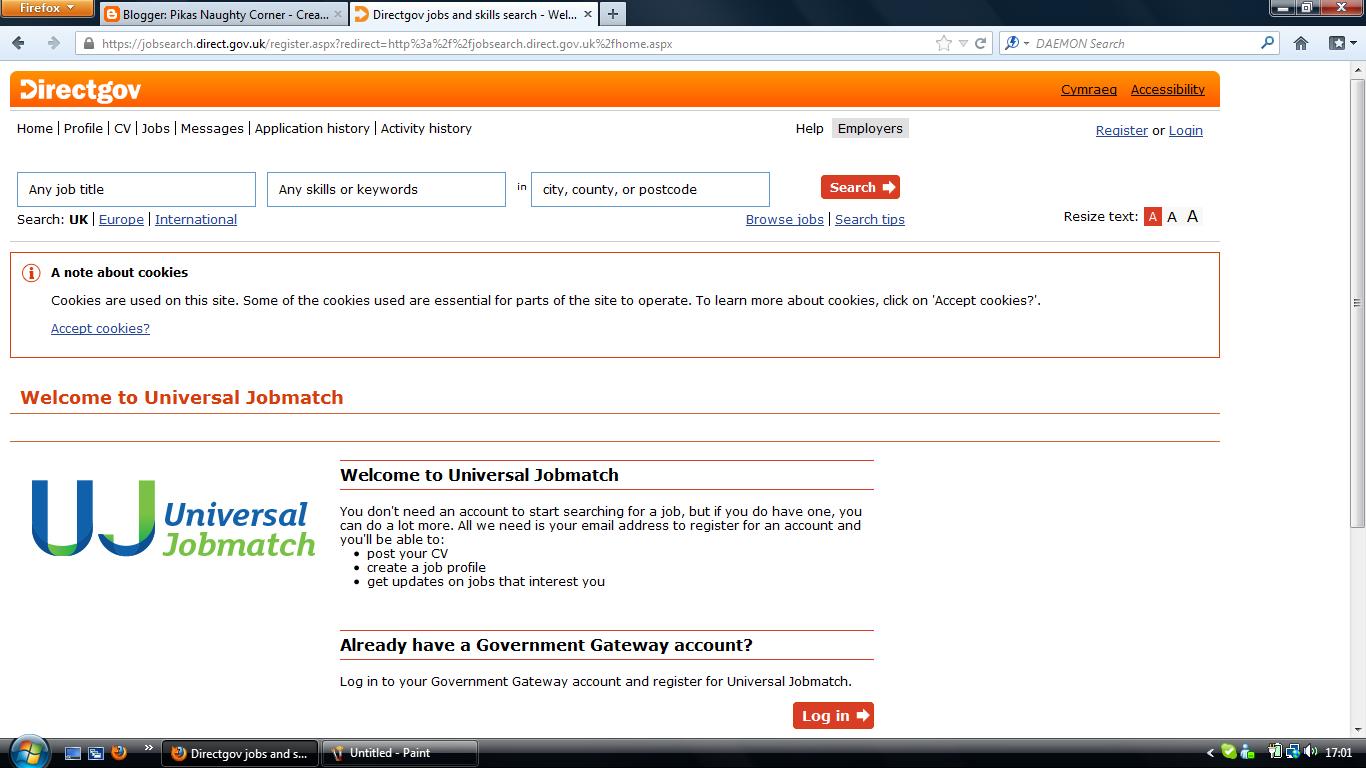This screenshot has width=1366, height=768.
Task: Set medium text size with middle A
Action: [x=1172, y=216]
